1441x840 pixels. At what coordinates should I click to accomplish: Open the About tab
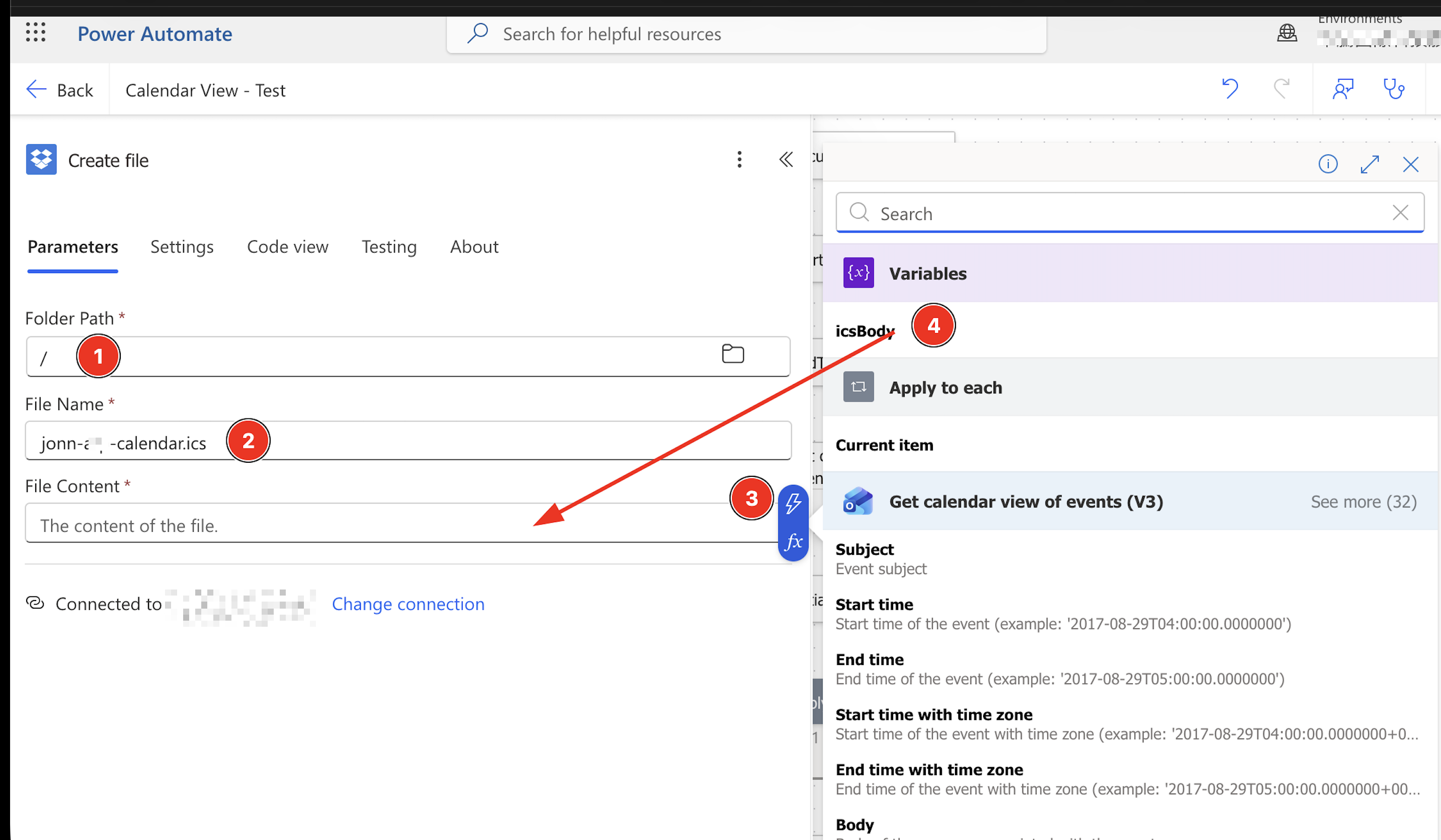pos(474,247)
